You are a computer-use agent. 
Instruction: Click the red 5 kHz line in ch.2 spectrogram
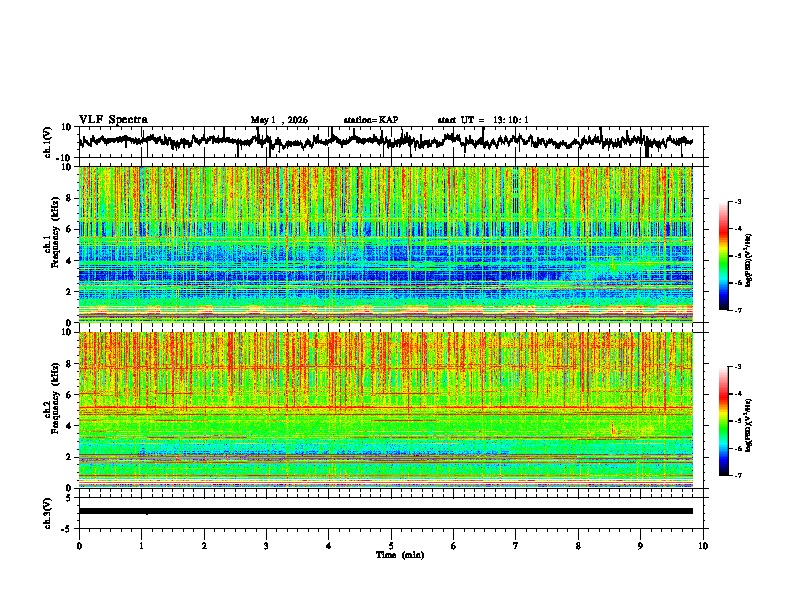(386, 407)
